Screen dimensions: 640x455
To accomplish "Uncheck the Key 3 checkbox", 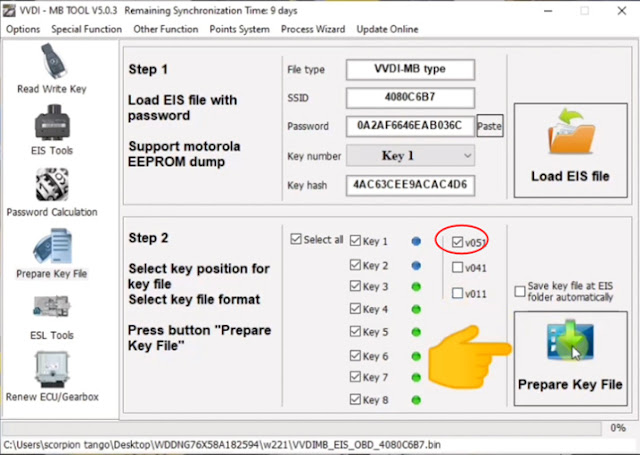I will 356,286.
